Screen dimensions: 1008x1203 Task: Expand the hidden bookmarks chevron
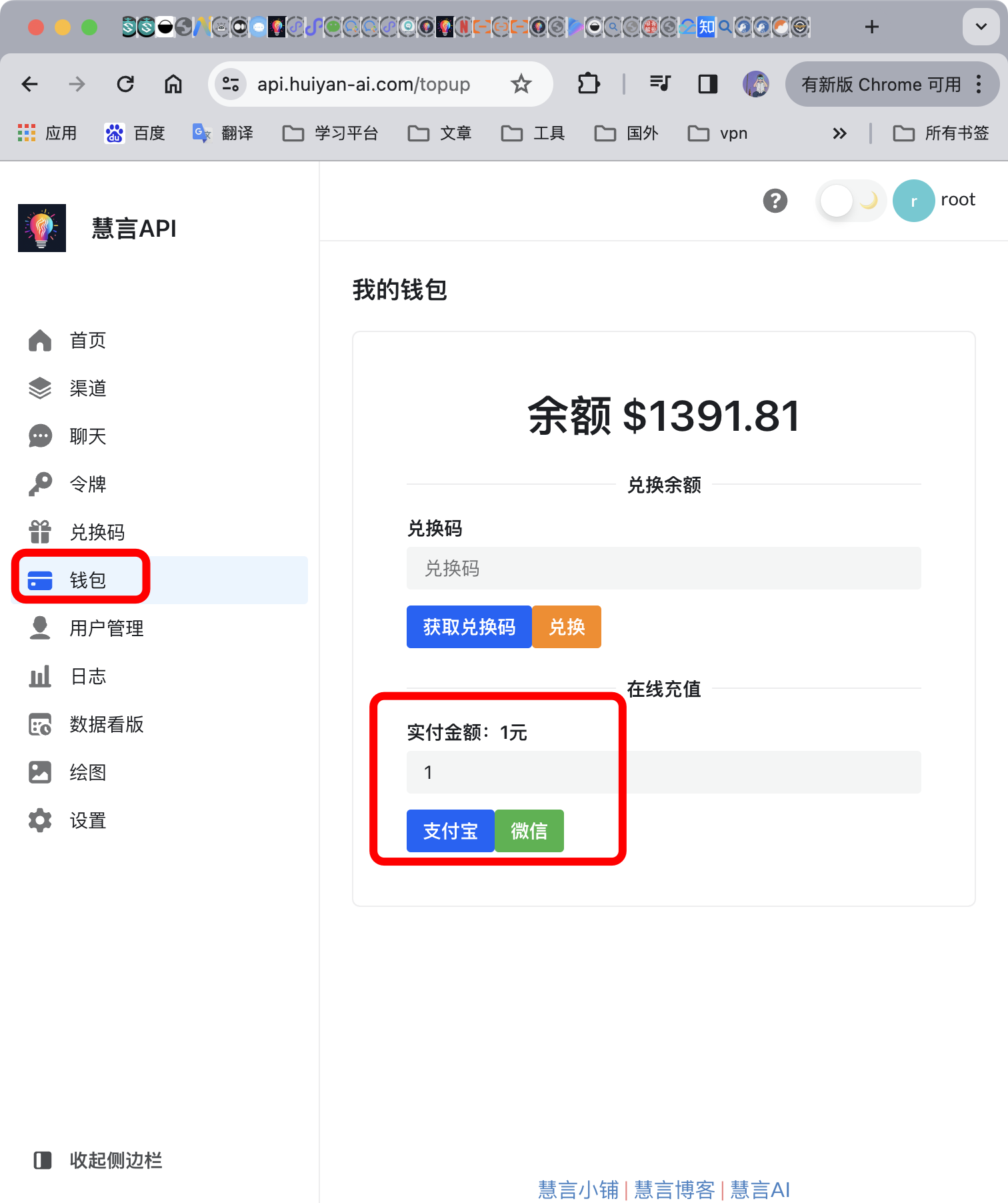coord(839,133)
